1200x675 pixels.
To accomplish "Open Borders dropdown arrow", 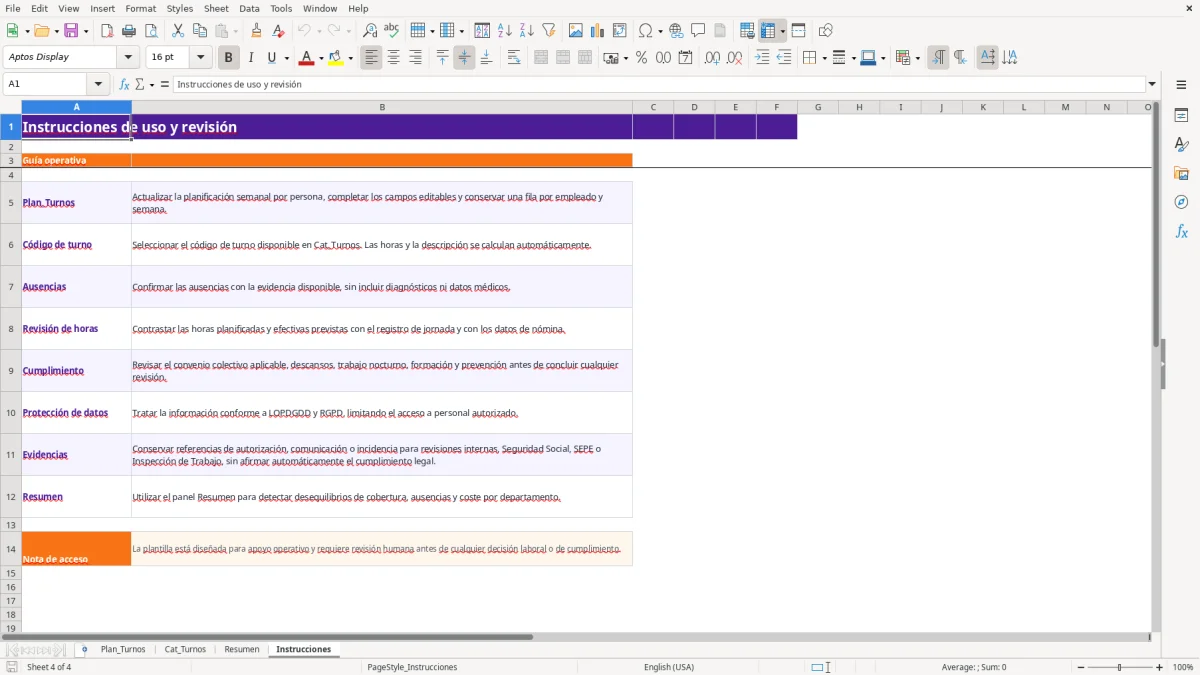I will pos(824,58).
